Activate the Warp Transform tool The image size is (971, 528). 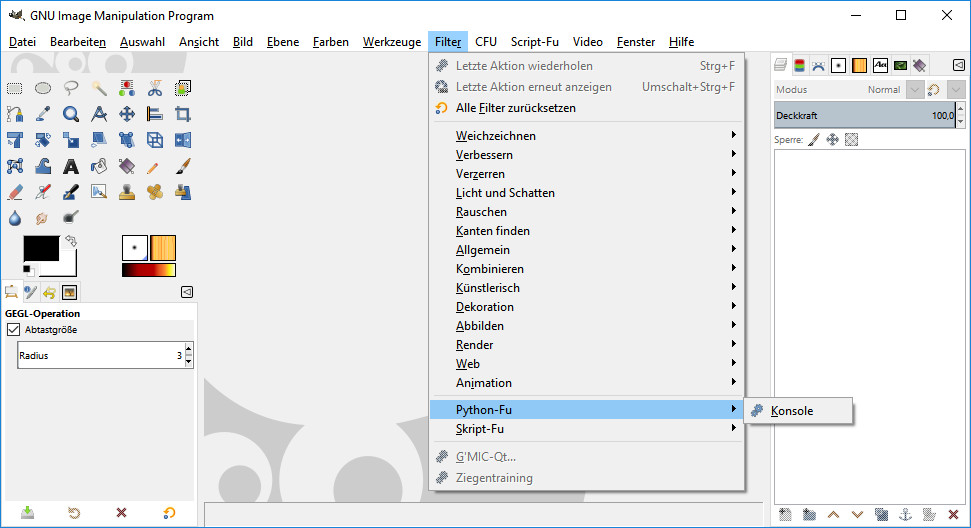coord(43,166)
